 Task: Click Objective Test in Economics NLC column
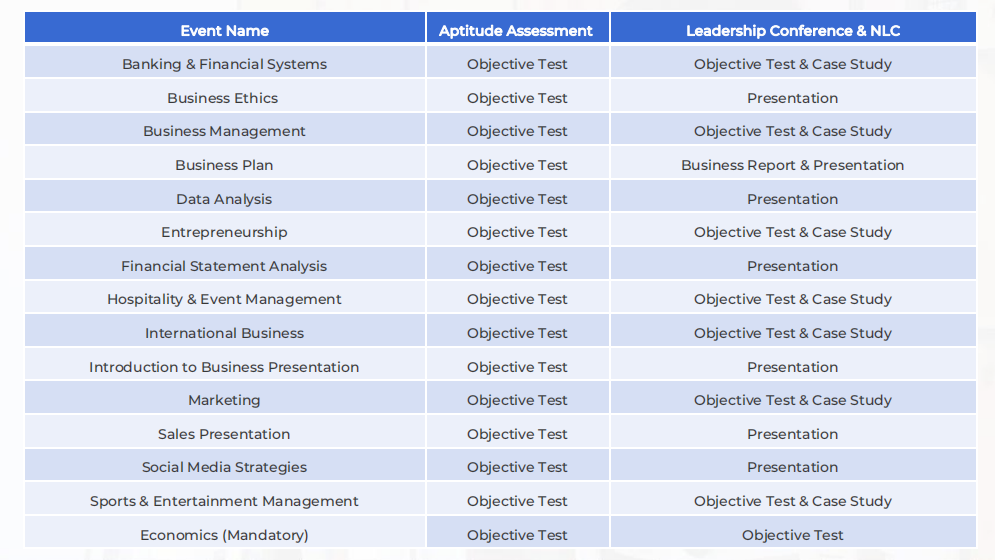tap(793, 535)
